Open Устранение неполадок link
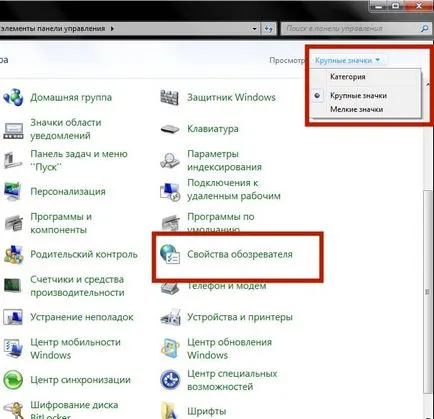The image size is (434, 419). (82, 317)
